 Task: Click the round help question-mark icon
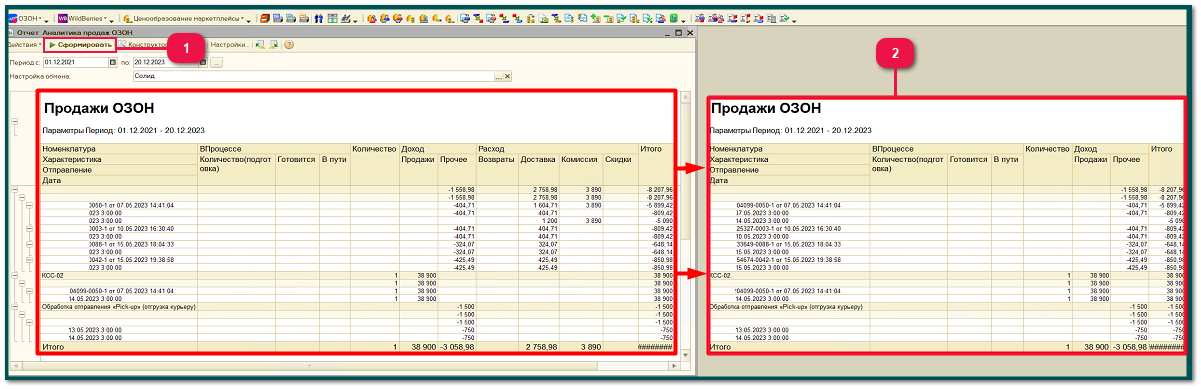(288, 45)
